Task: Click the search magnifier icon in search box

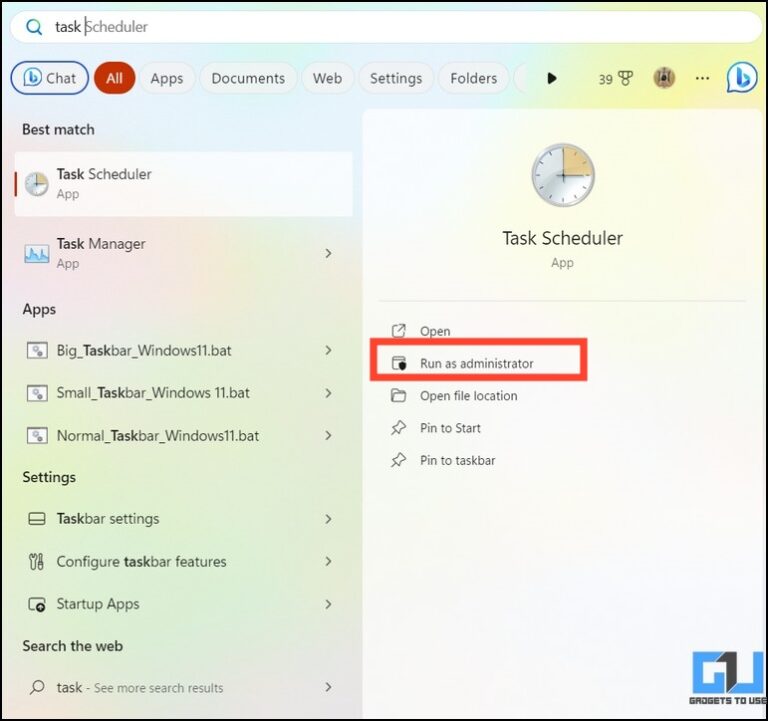Action: click(x=34, y=27)
